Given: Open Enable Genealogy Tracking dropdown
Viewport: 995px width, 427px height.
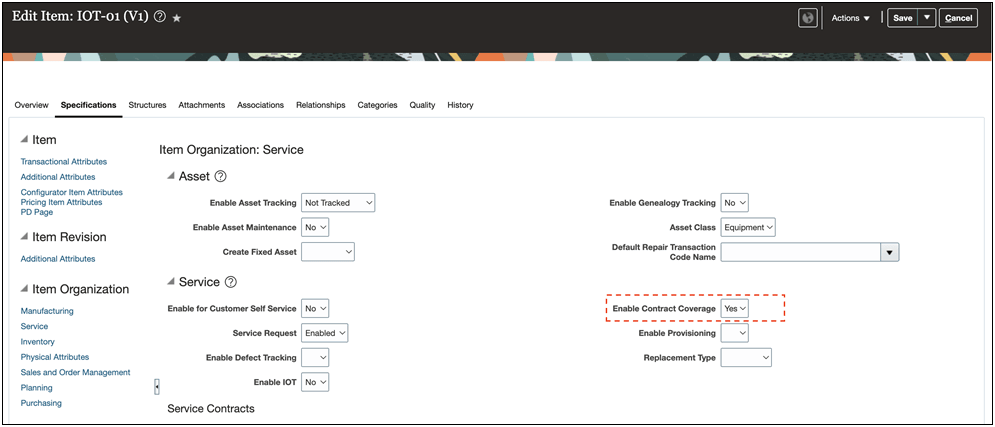Looking at the screenshot, I should (x=735, y=203).
